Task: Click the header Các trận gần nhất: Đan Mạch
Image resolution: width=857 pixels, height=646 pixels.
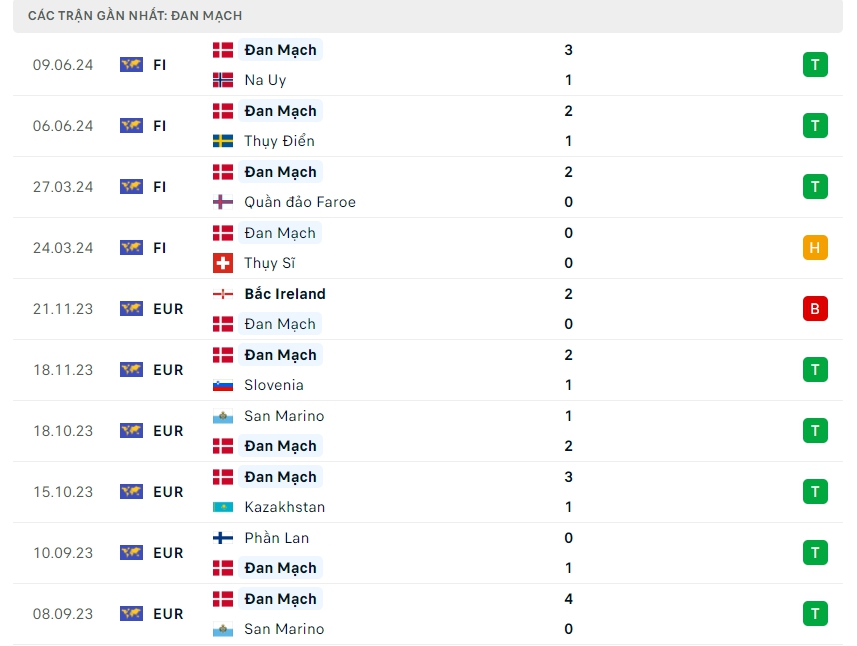Action: tap(136, 16)
